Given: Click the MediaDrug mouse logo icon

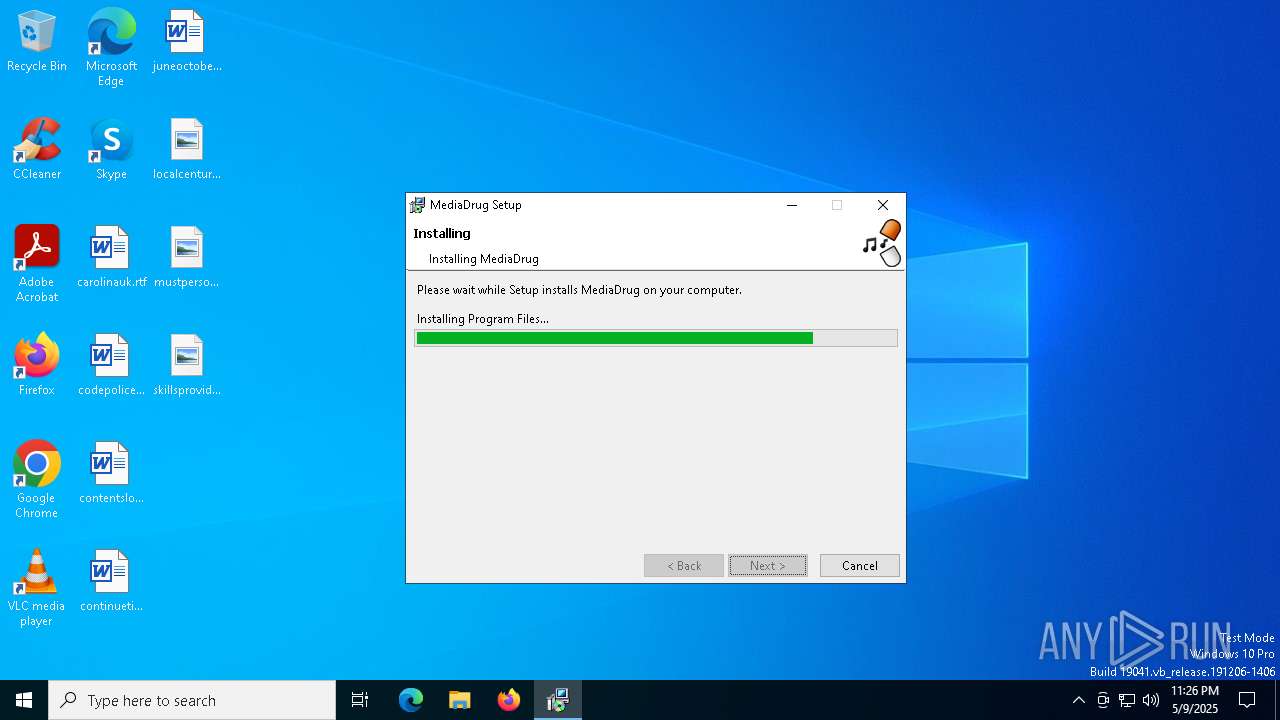Looking at the screenshot, I should [883, 243].
